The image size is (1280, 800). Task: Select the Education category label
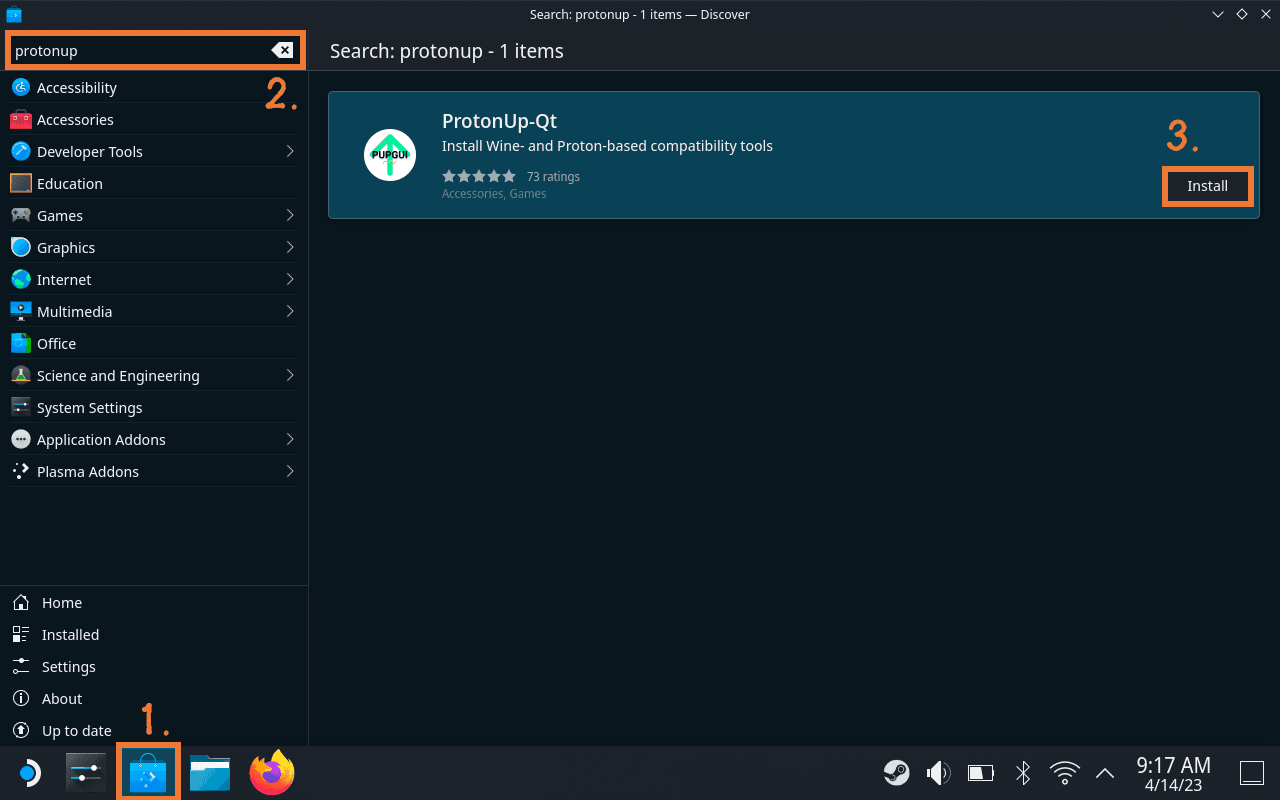(70, 184)
